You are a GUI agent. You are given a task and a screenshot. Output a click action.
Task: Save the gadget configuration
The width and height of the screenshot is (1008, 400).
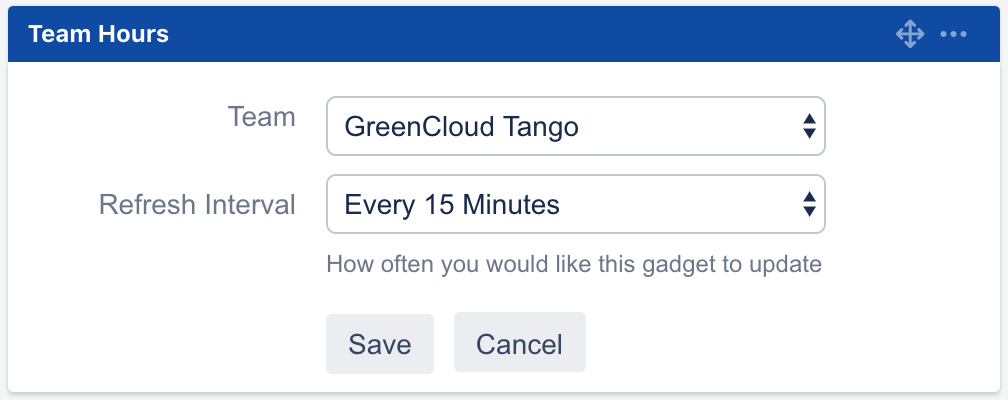[380, 344]
